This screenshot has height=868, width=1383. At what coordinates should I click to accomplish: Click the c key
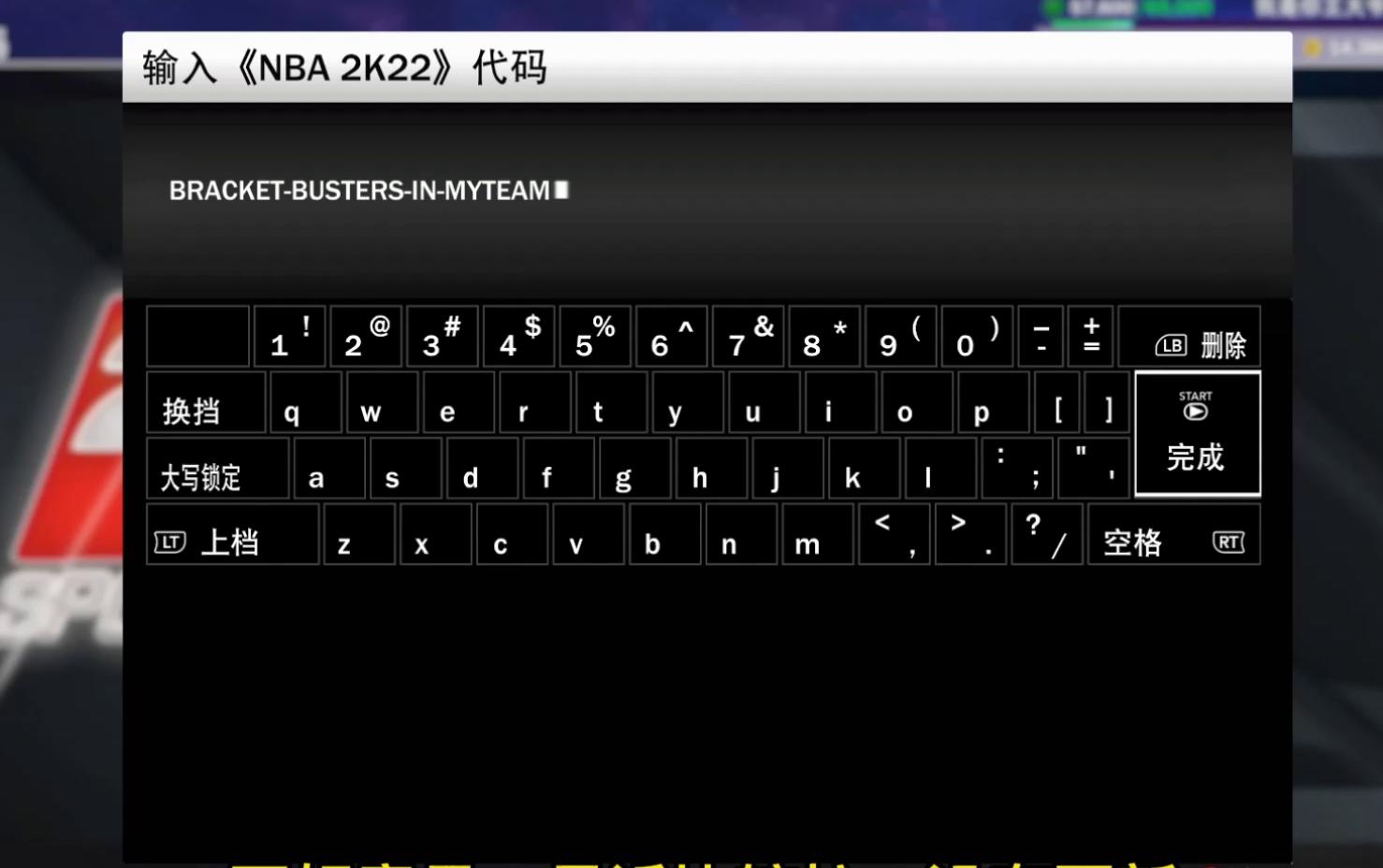[513, 534]
